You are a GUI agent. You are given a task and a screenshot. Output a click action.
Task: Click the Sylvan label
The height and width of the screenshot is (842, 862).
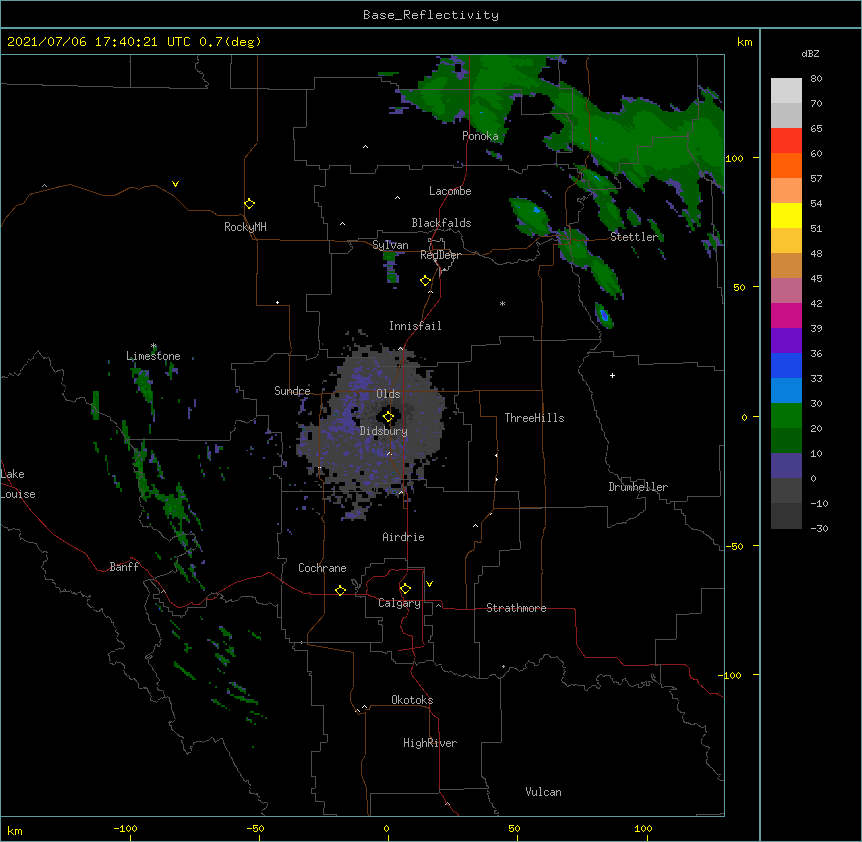point(390,245)
